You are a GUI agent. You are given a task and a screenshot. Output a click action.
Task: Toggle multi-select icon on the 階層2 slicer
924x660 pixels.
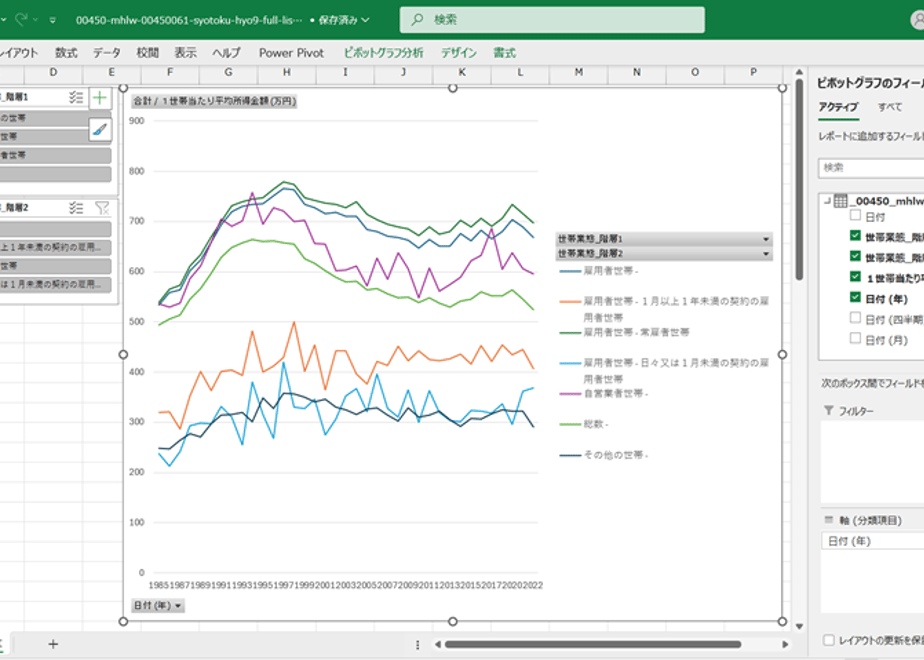[76, 207]
